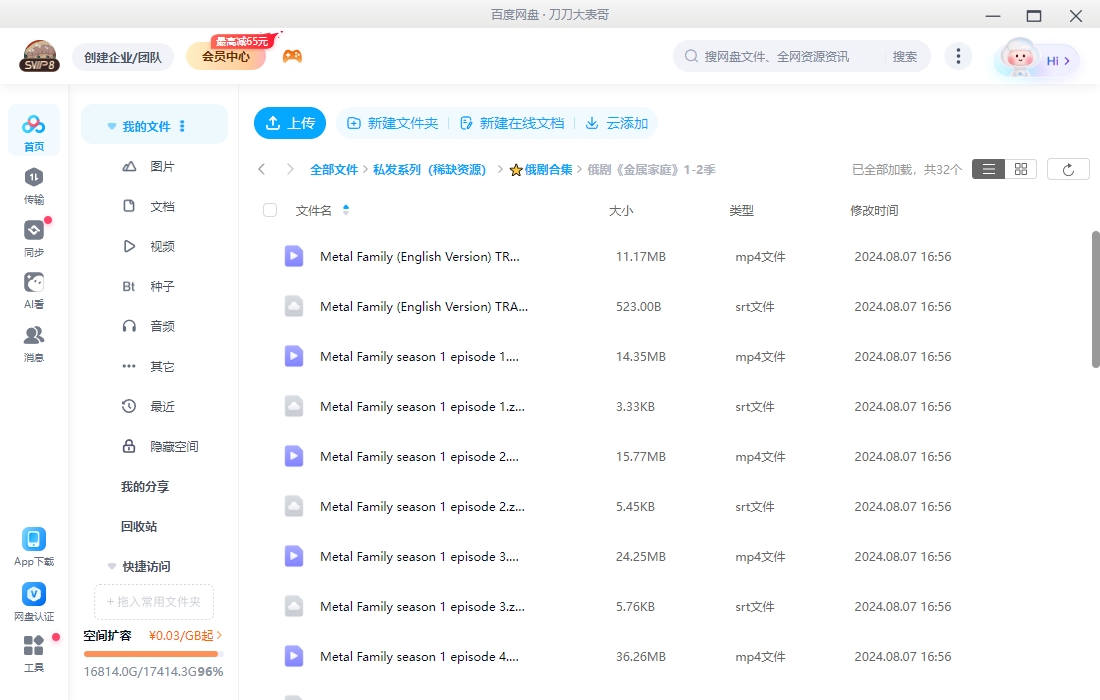
Task: Open 图片 category in sidebar
Action: pos(154,166)
